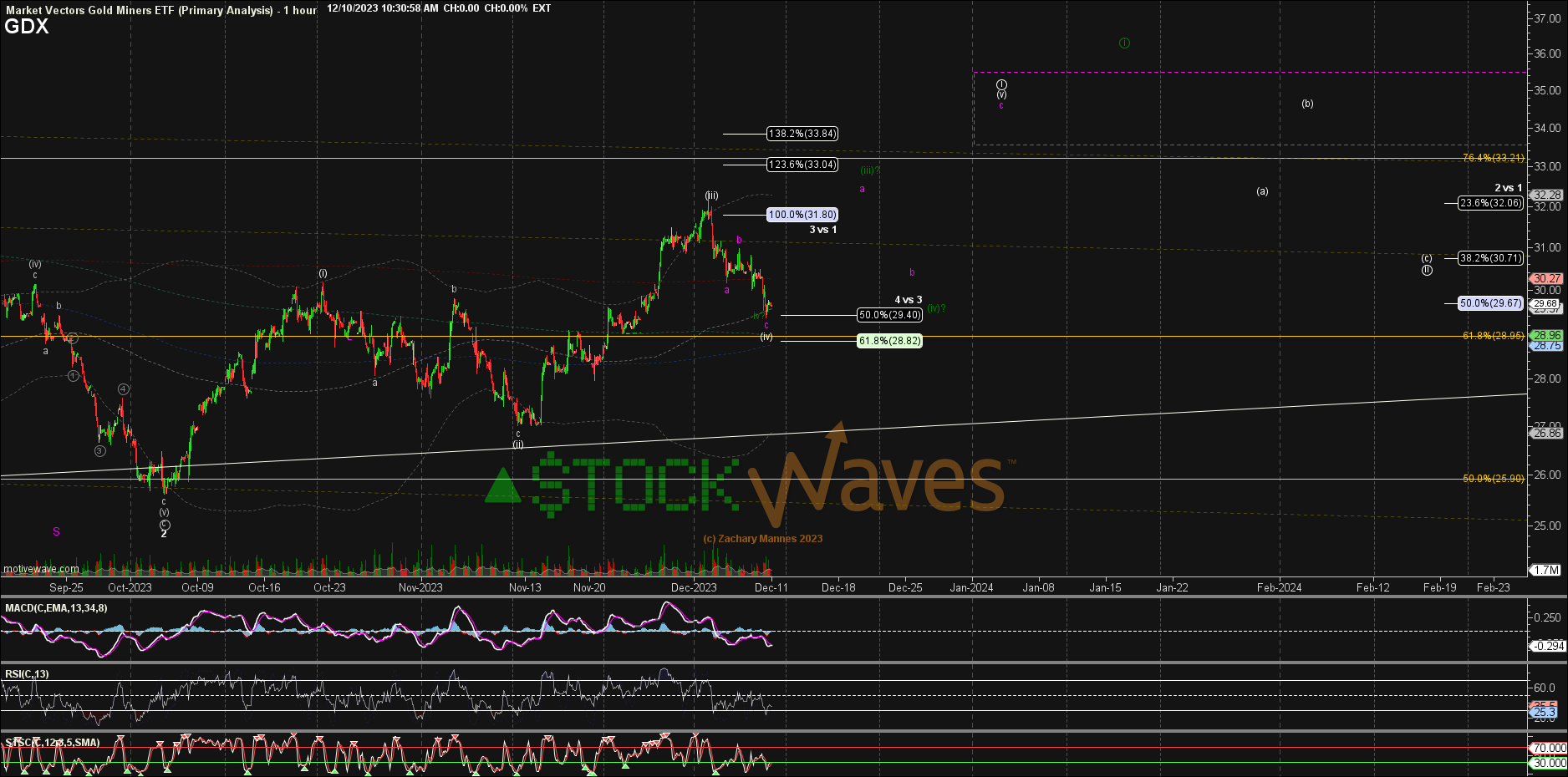The image size is (1568, 777).
Task: Select the STOC stochastic indicator title
Action: point(53,743)
